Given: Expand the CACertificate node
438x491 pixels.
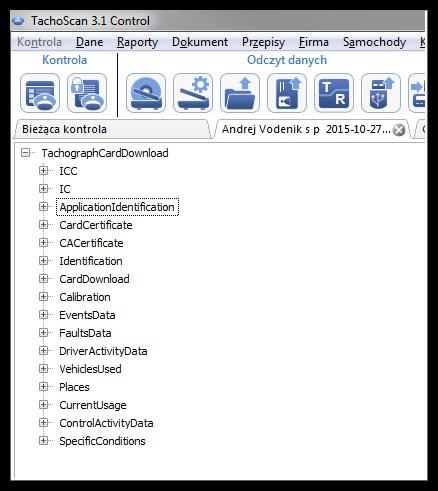Looking at the screenshot, I should [43, 243].
